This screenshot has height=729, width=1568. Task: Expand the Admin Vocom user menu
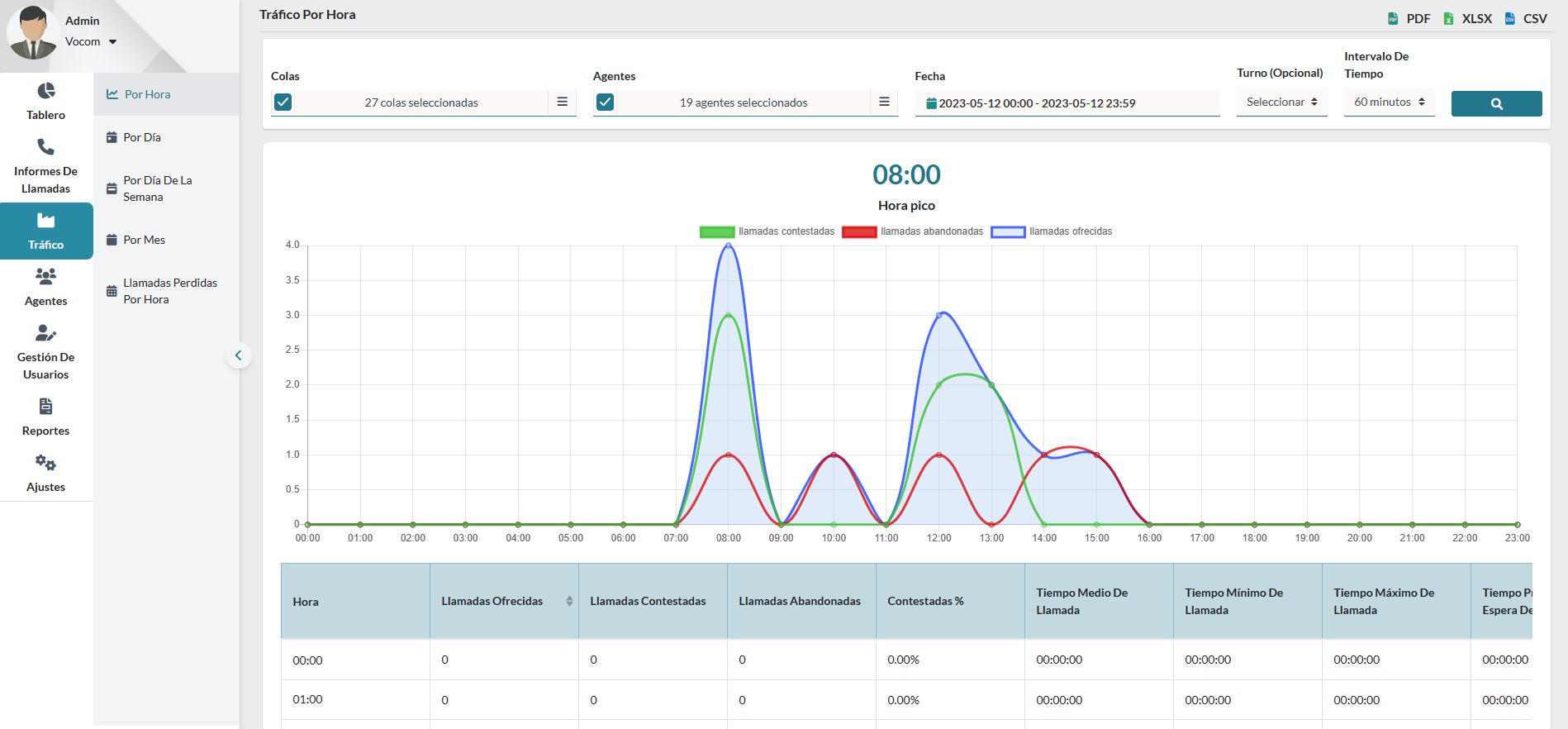pyautogui.click(x=112, y=42)
